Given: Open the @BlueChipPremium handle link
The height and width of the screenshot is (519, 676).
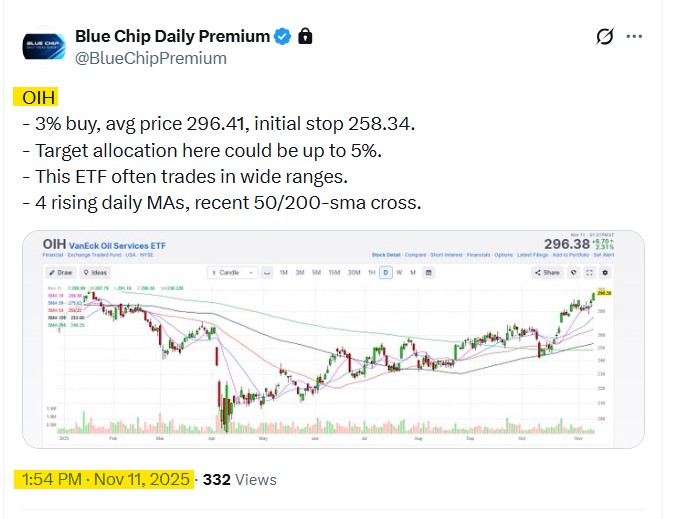Looking at the screenshot, I should click(x=151, y=58).
